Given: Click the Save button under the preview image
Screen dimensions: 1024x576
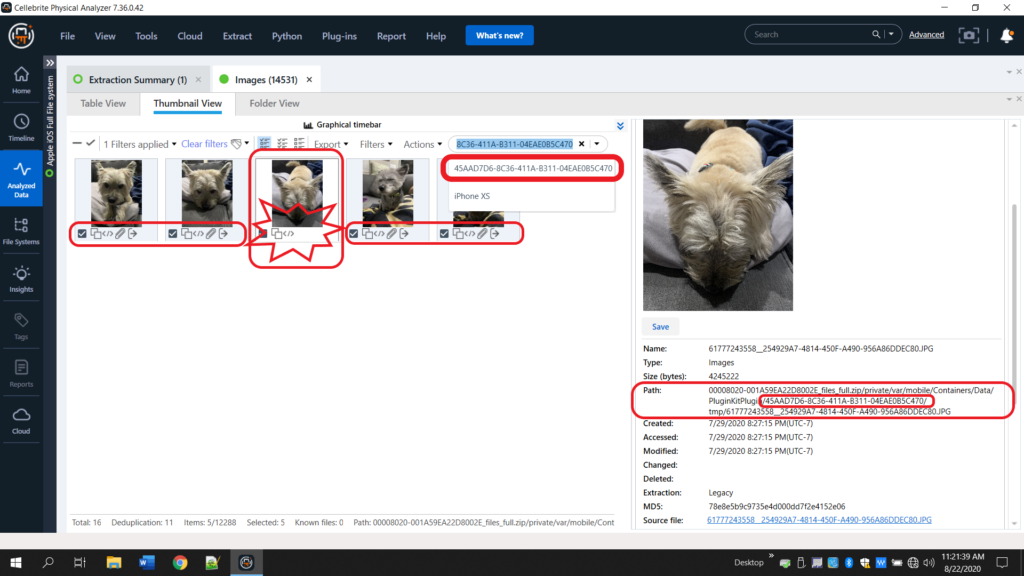Looking at the screenshot, I should coord(660,327).
